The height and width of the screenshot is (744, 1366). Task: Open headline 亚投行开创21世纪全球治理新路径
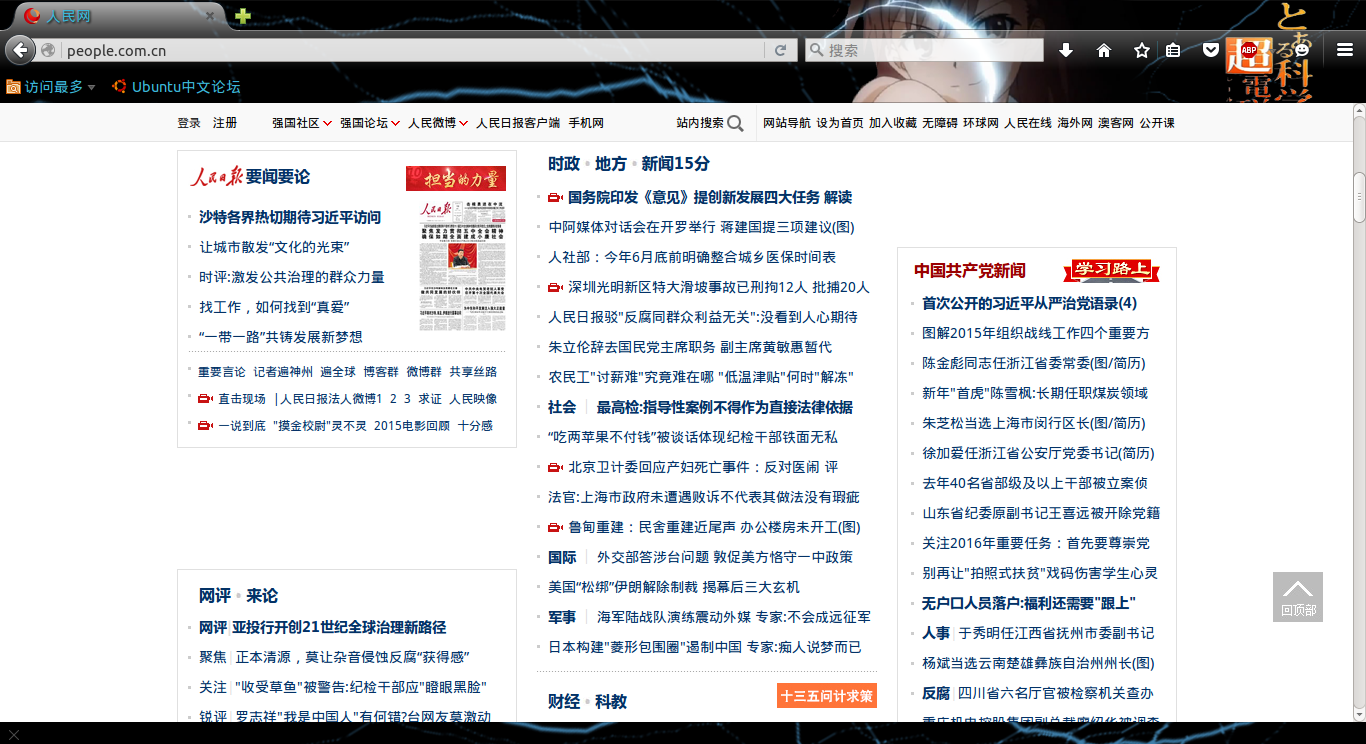coord(339,627)
